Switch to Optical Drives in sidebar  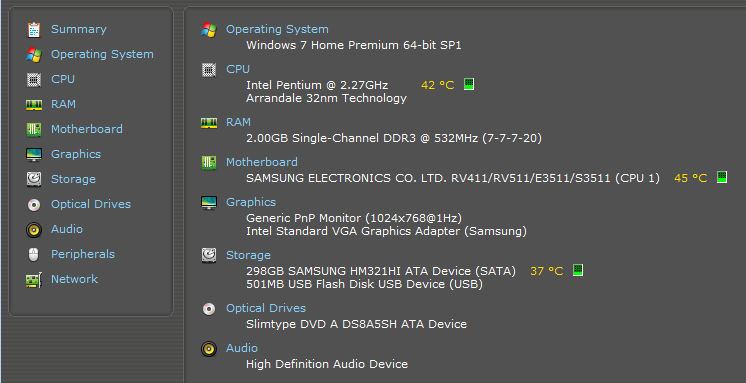[x=91, y=204]
